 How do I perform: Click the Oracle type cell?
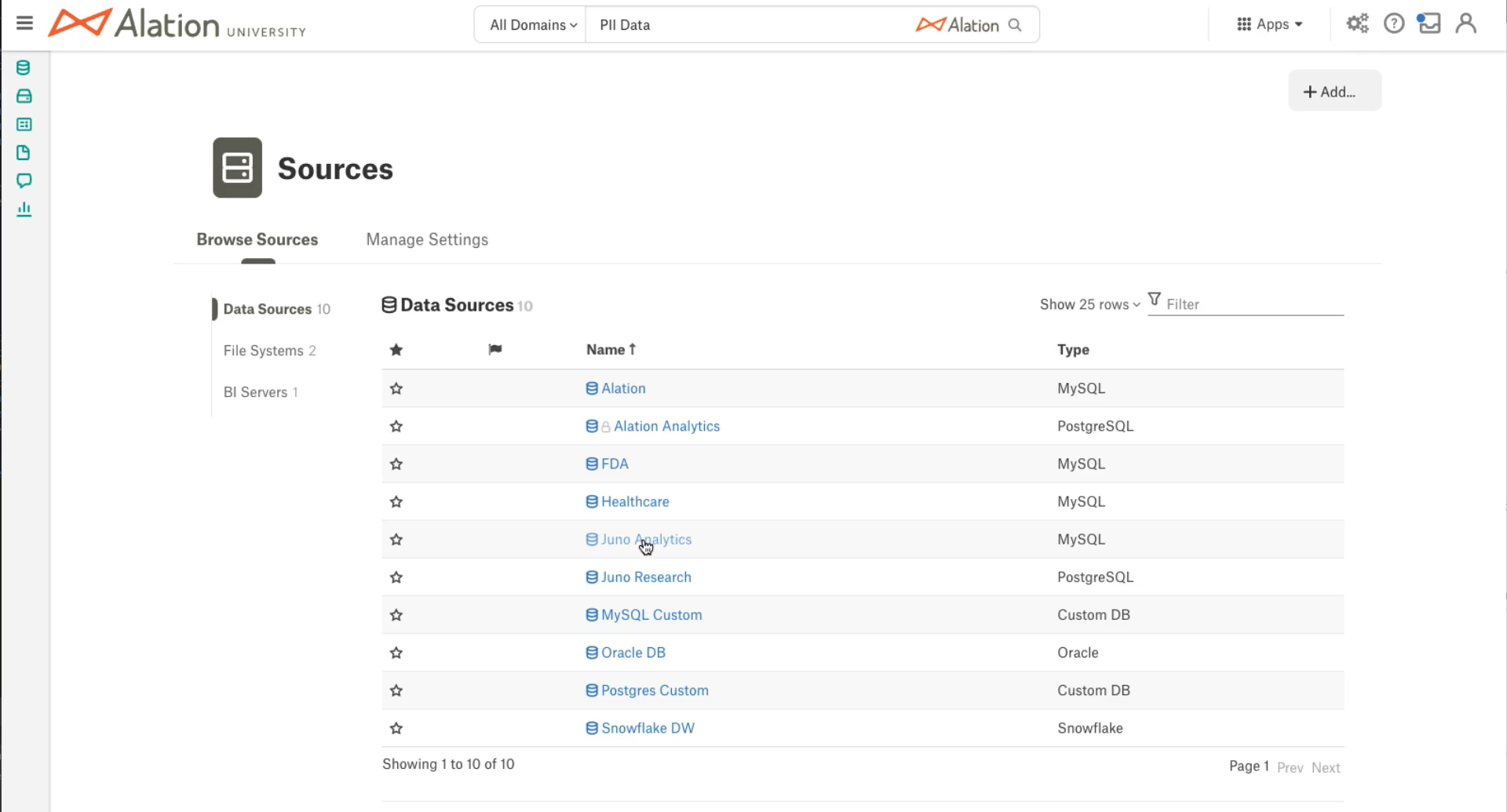[x=1078, y=653]
